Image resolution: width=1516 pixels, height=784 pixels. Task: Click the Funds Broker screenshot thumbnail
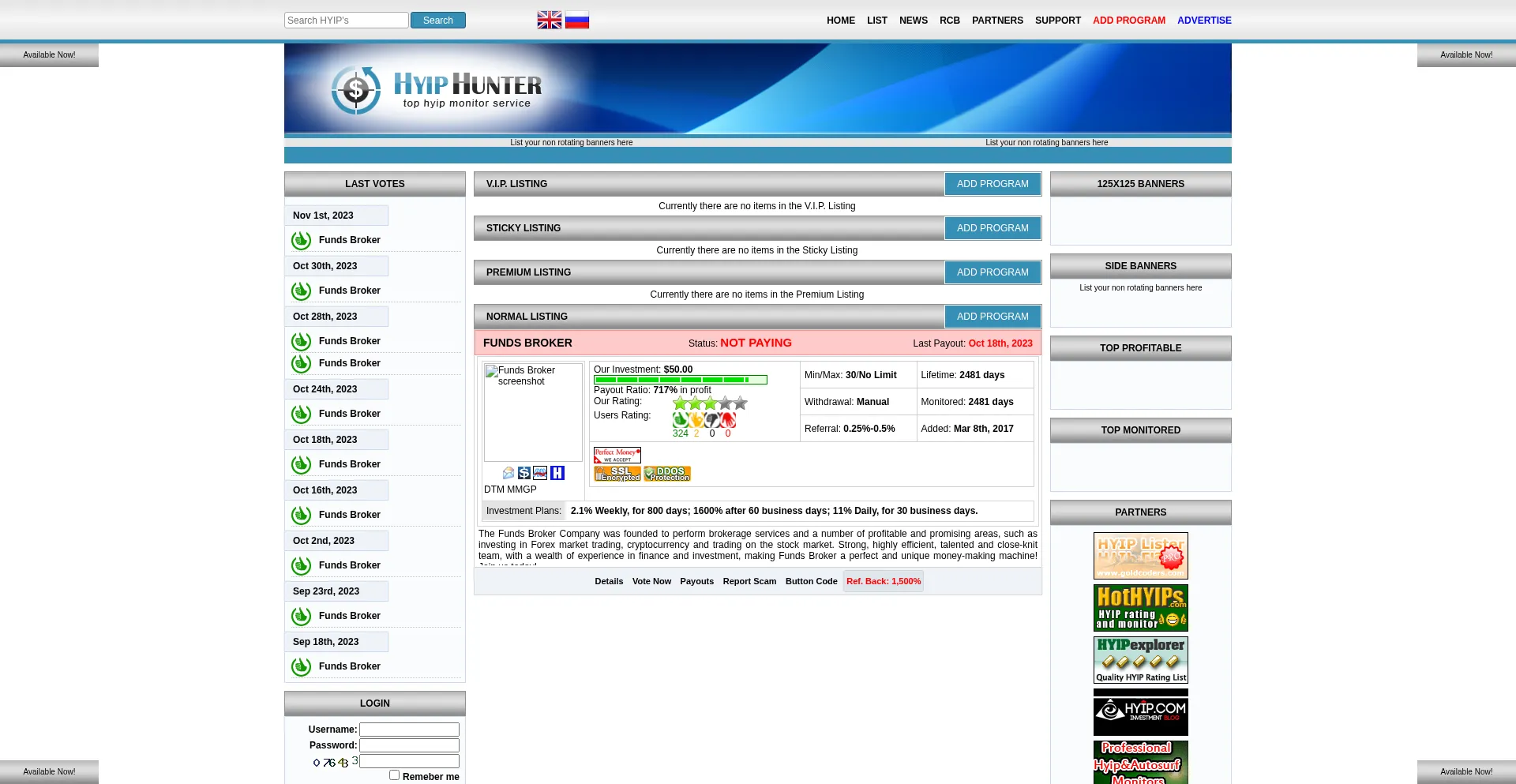pyautogui.click(x=533, y=412)
